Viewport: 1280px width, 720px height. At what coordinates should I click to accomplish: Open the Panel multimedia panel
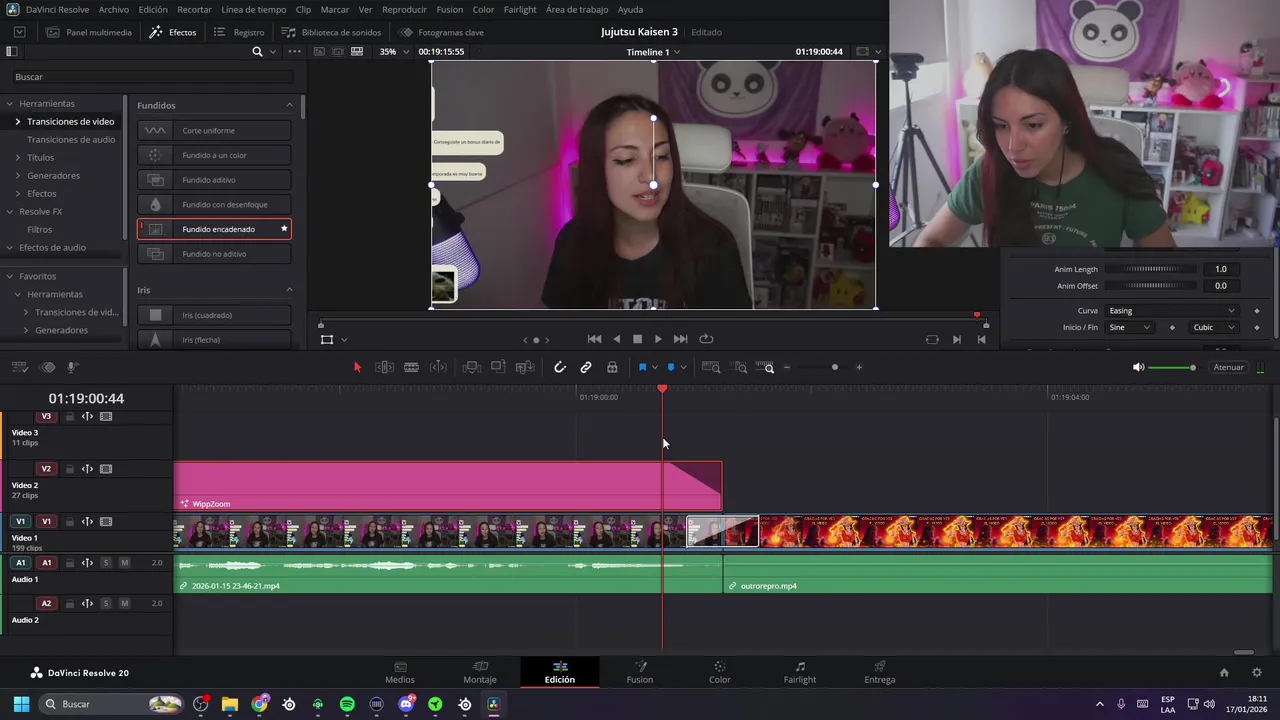(x=88, y=32)
